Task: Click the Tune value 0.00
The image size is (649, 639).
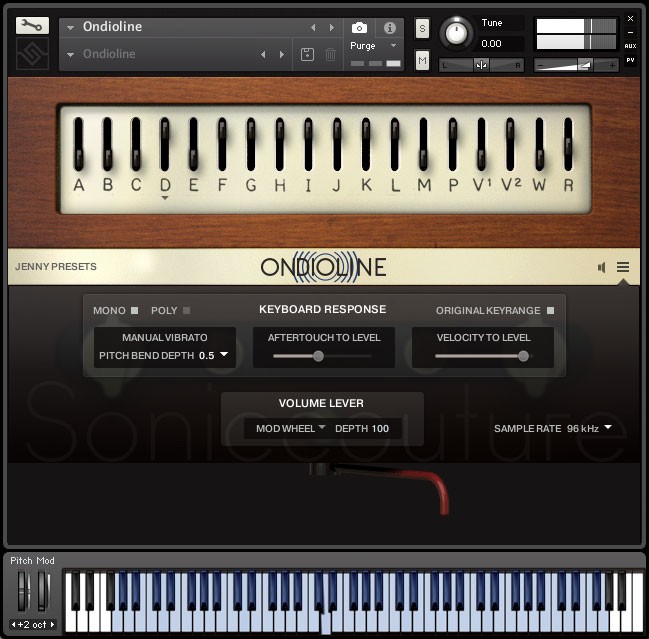Action: coord(491,43)
